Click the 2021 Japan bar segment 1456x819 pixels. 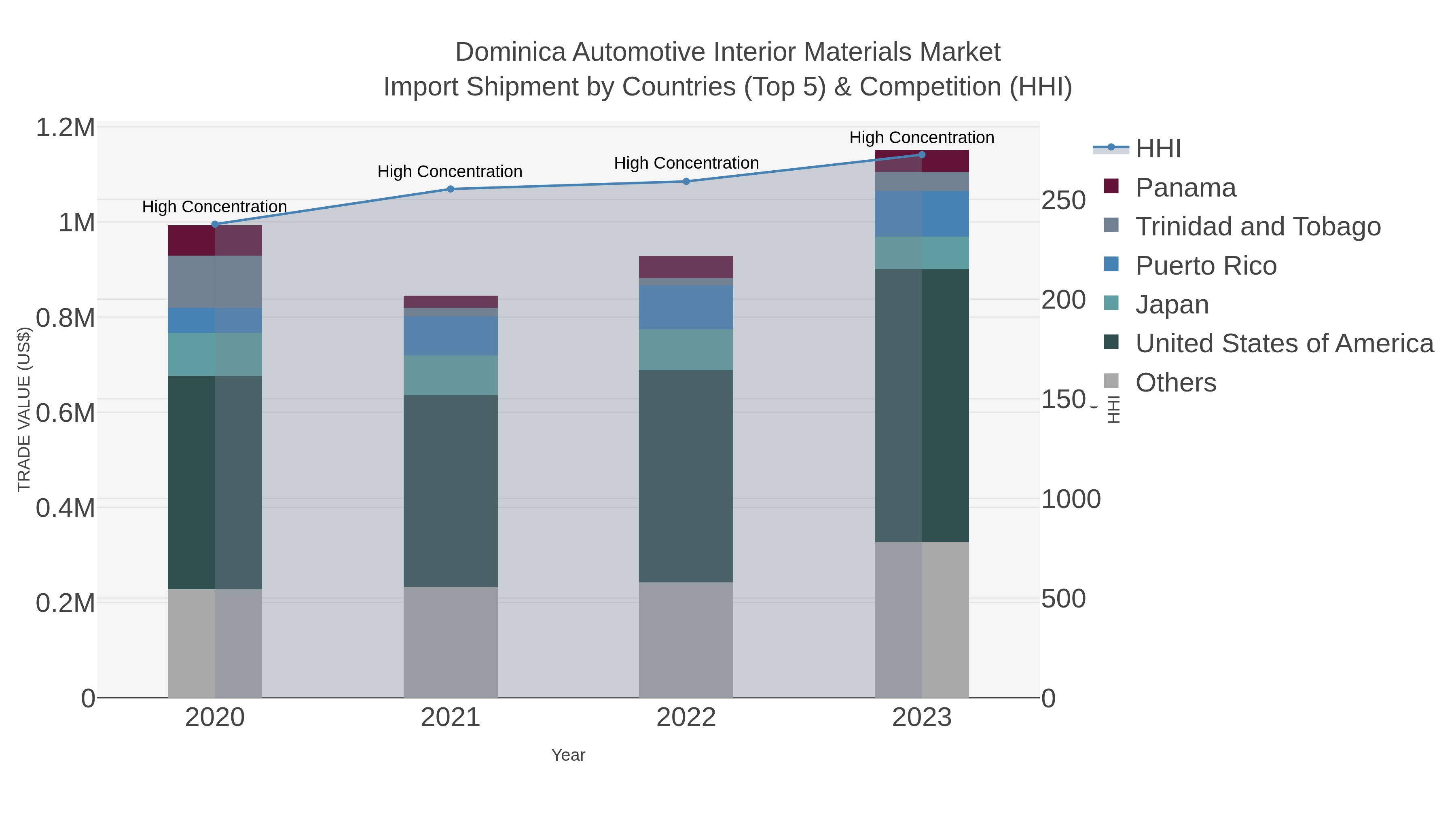pos(451,375)
